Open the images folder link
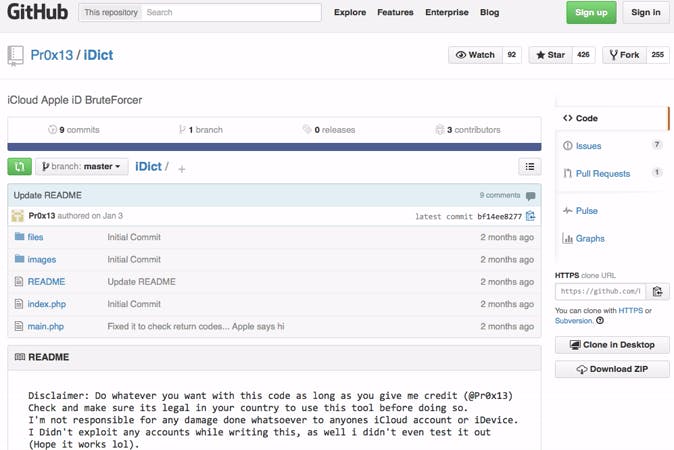 (42, 260)
